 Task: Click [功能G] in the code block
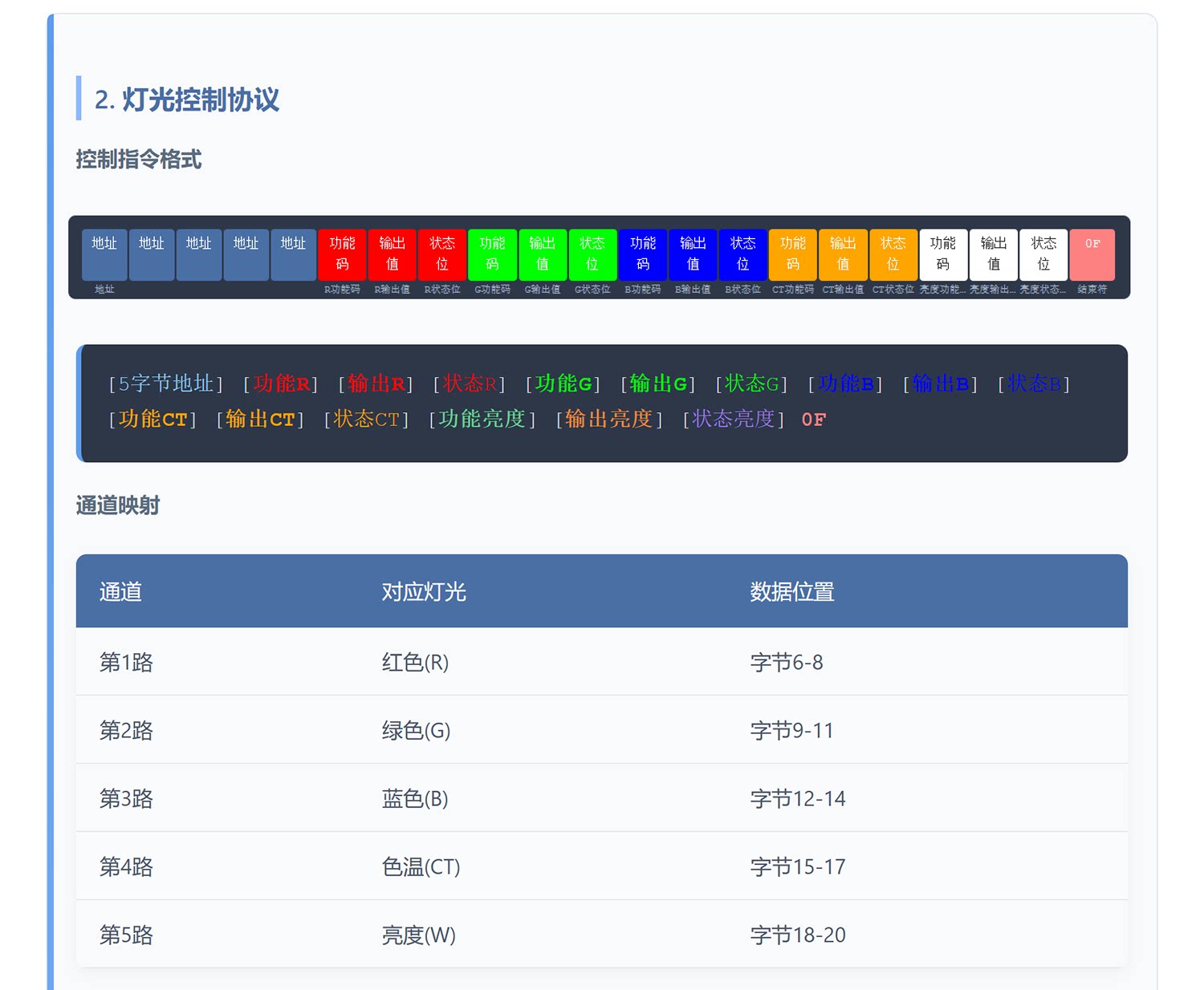[x=563, y=384]
